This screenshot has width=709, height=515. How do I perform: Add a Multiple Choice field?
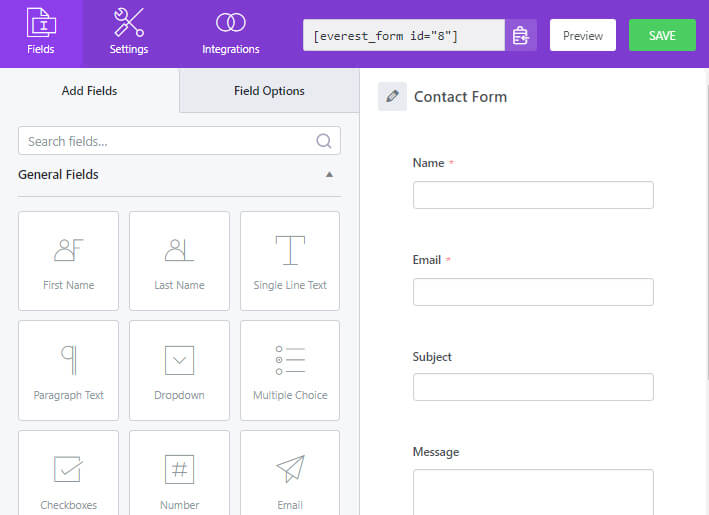[x=290, y=371]
